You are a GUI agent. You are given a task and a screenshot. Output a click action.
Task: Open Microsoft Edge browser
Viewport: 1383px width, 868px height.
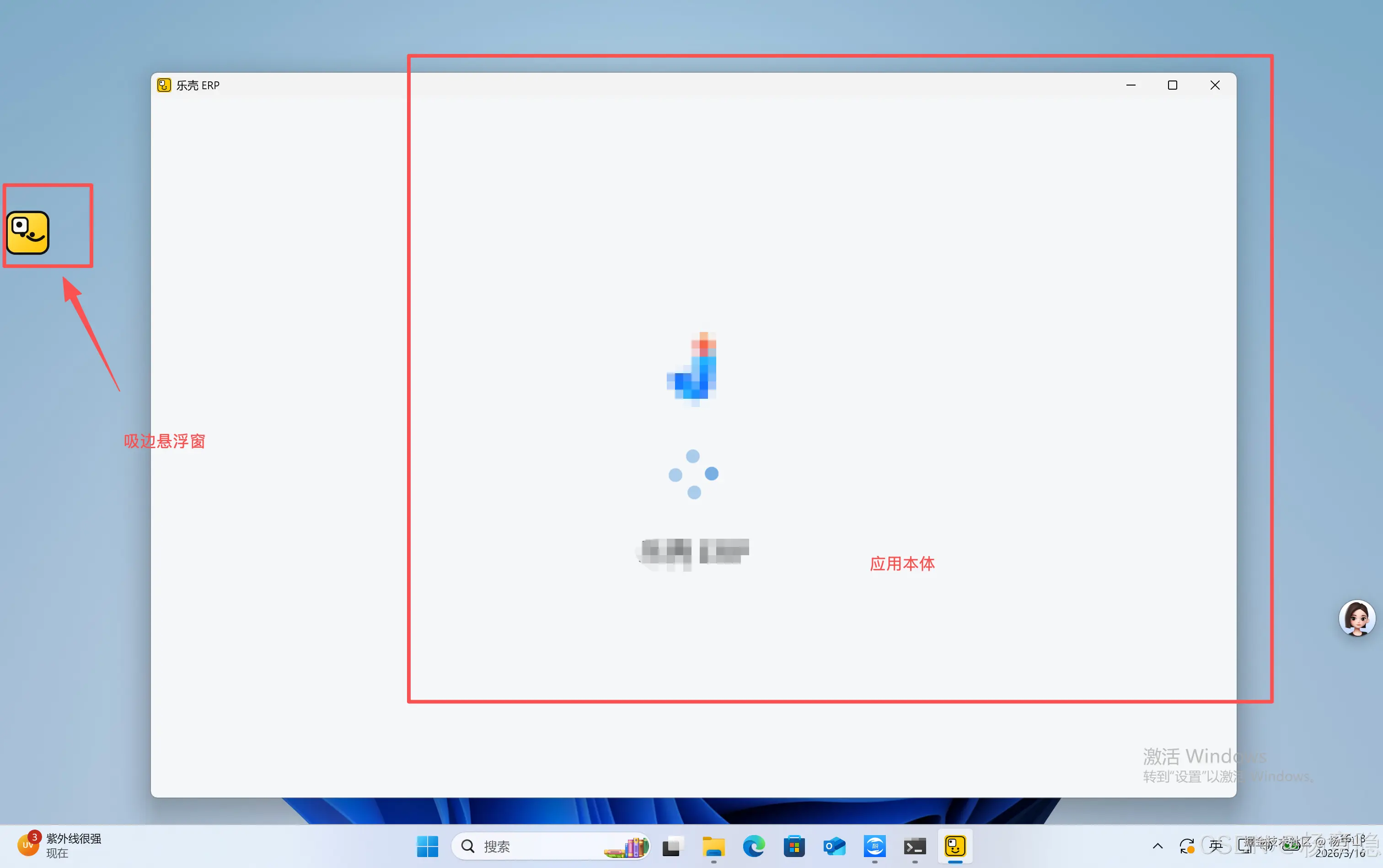pyautogui.click(x=754, y=846)
